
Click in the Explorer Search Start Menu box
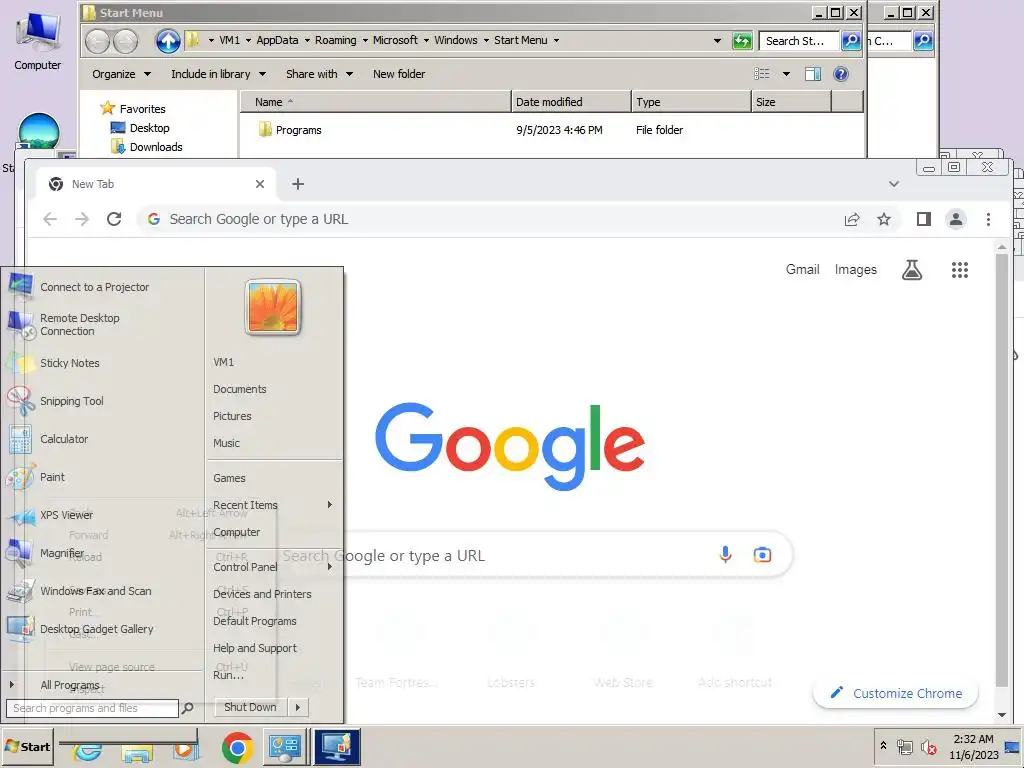point(799,40)
